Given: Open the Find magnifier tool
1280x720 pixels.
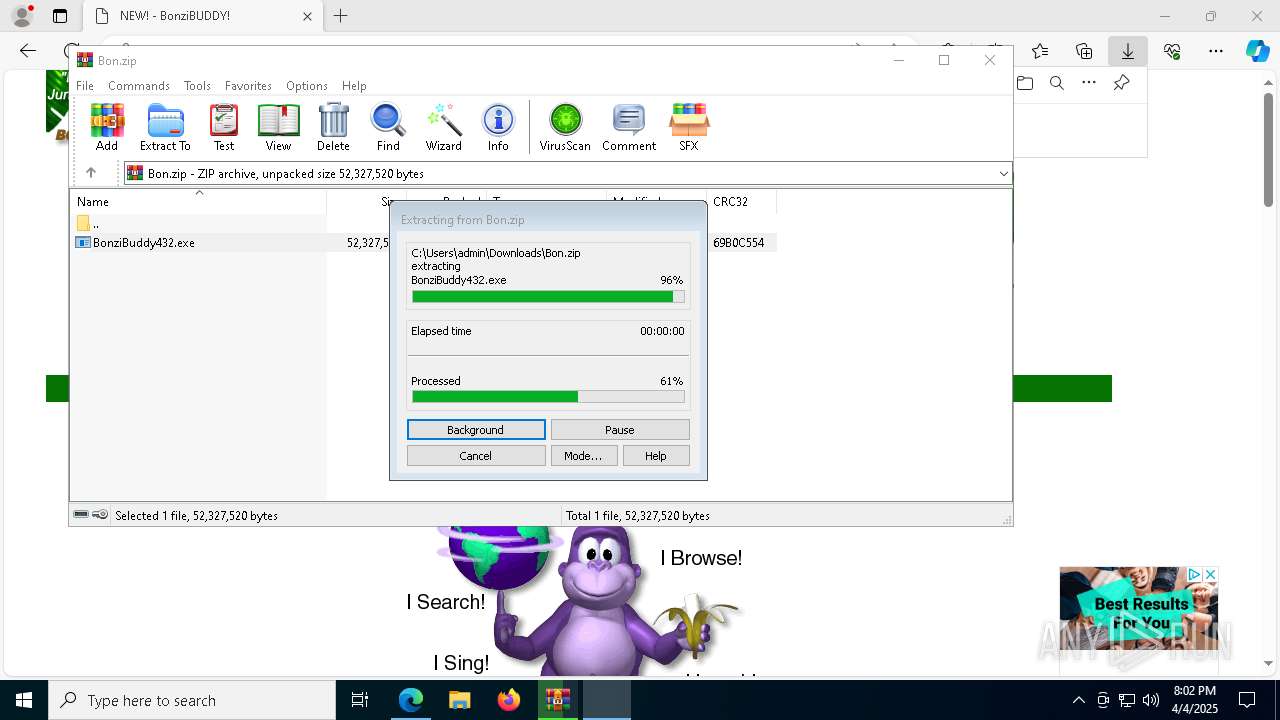Looking at the screenshot, I should pyautogui.click(x=388, y=127).
